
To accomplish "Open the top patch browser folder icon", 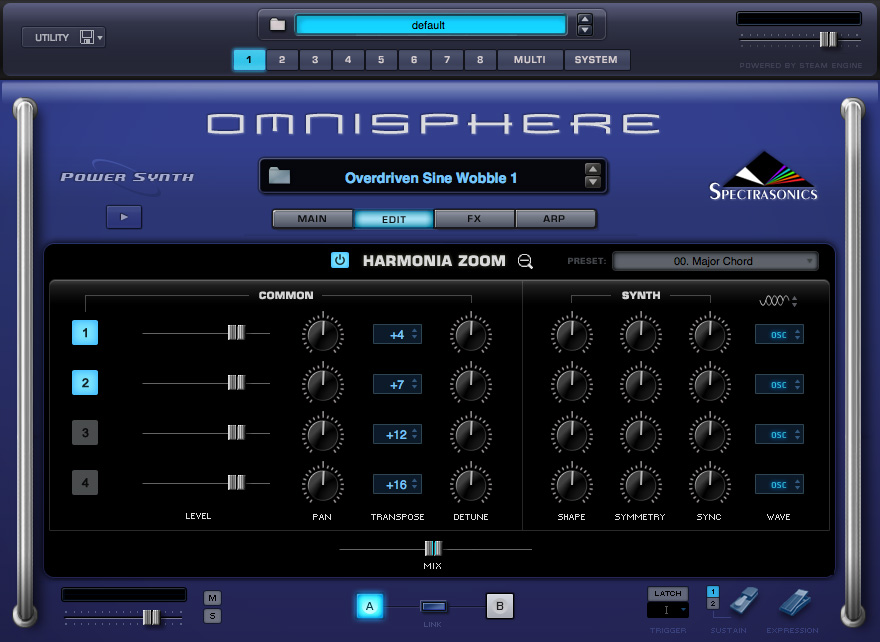I will [x=277, y=25].
